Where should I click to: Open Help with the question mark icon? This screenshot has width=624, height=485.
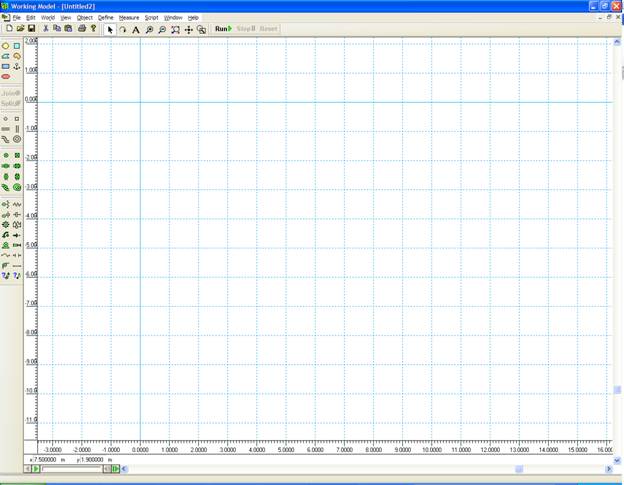pos(94,29)
